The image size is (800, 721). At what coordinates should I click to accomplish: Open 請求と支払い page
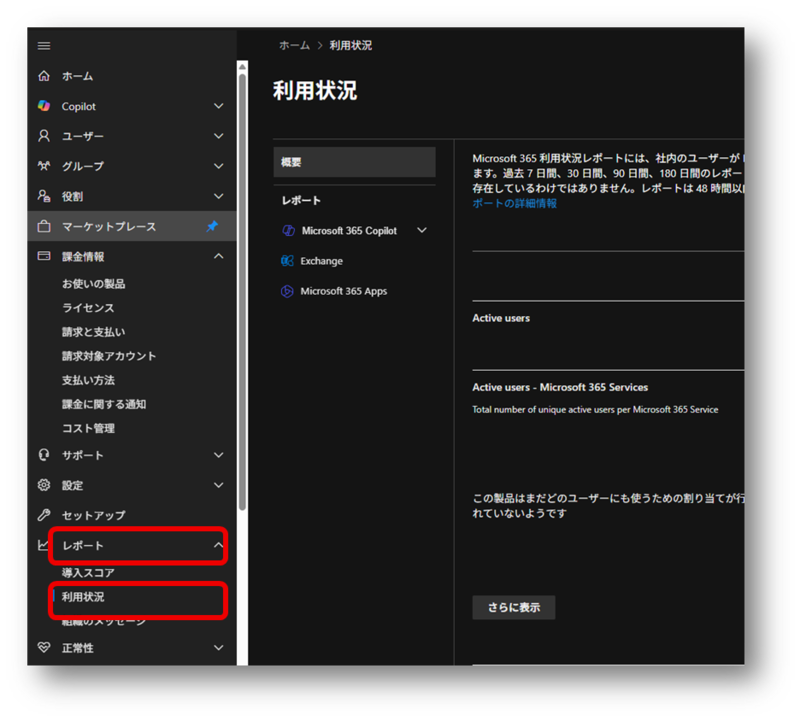click(x=93, y=332)
